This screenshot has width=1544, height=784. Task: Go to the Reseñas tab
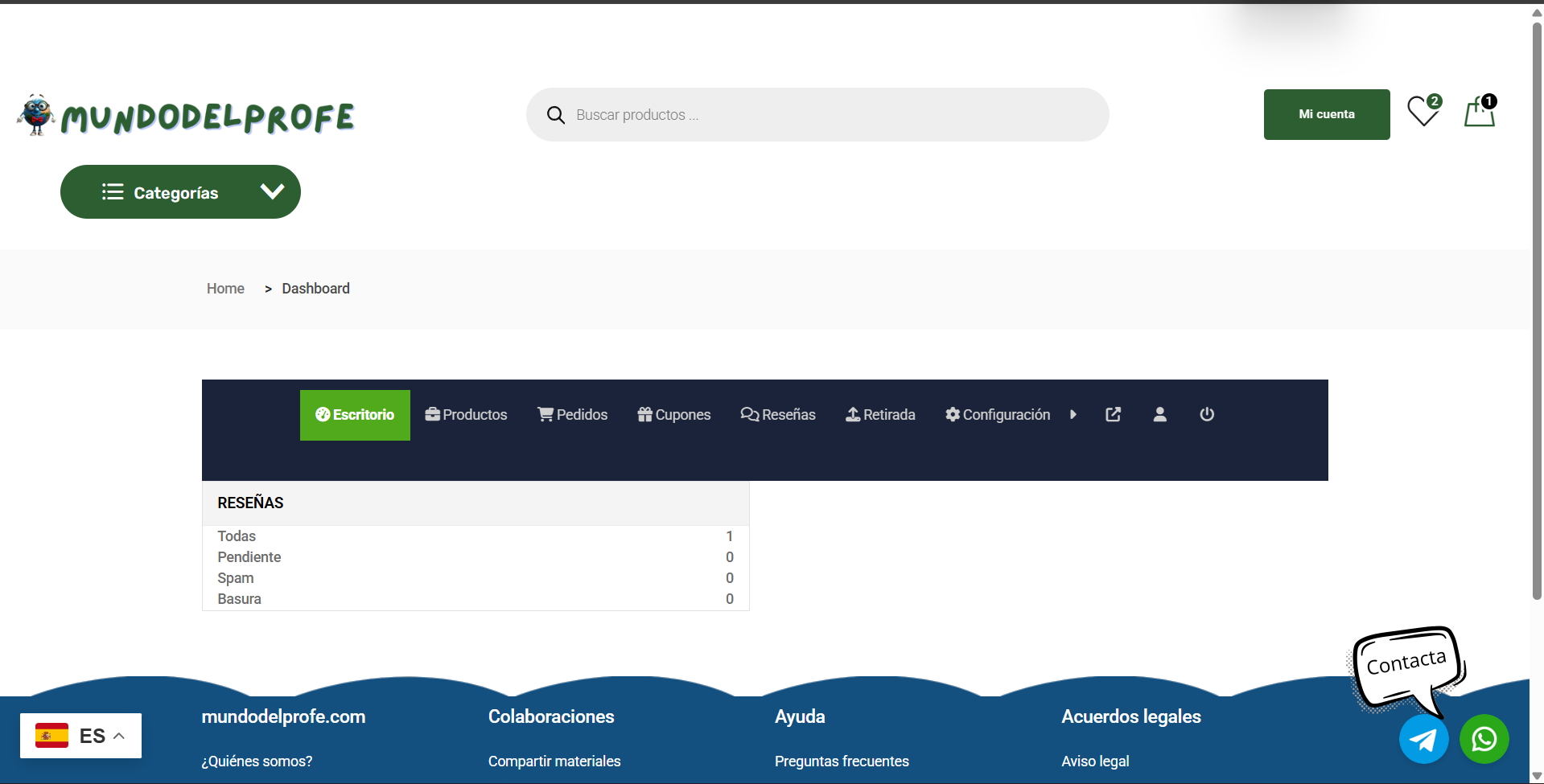[x=778, y=415]
